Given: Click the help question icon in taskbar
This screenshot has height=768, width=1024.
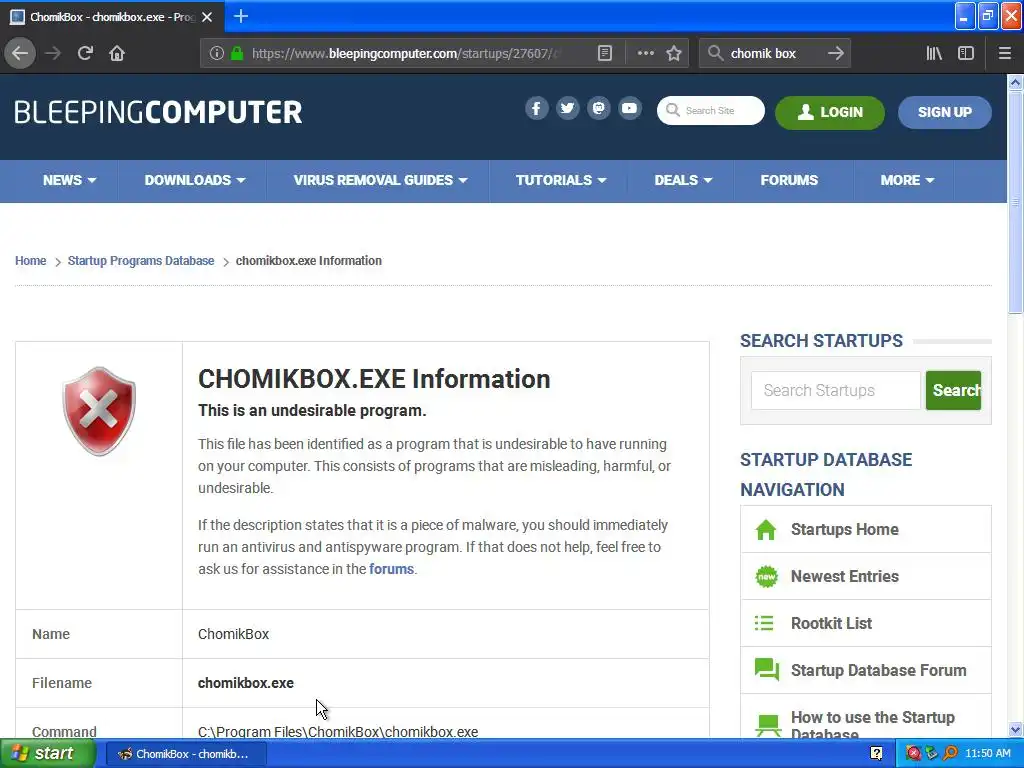Looking at the screenshot, I should coord(876,754).
